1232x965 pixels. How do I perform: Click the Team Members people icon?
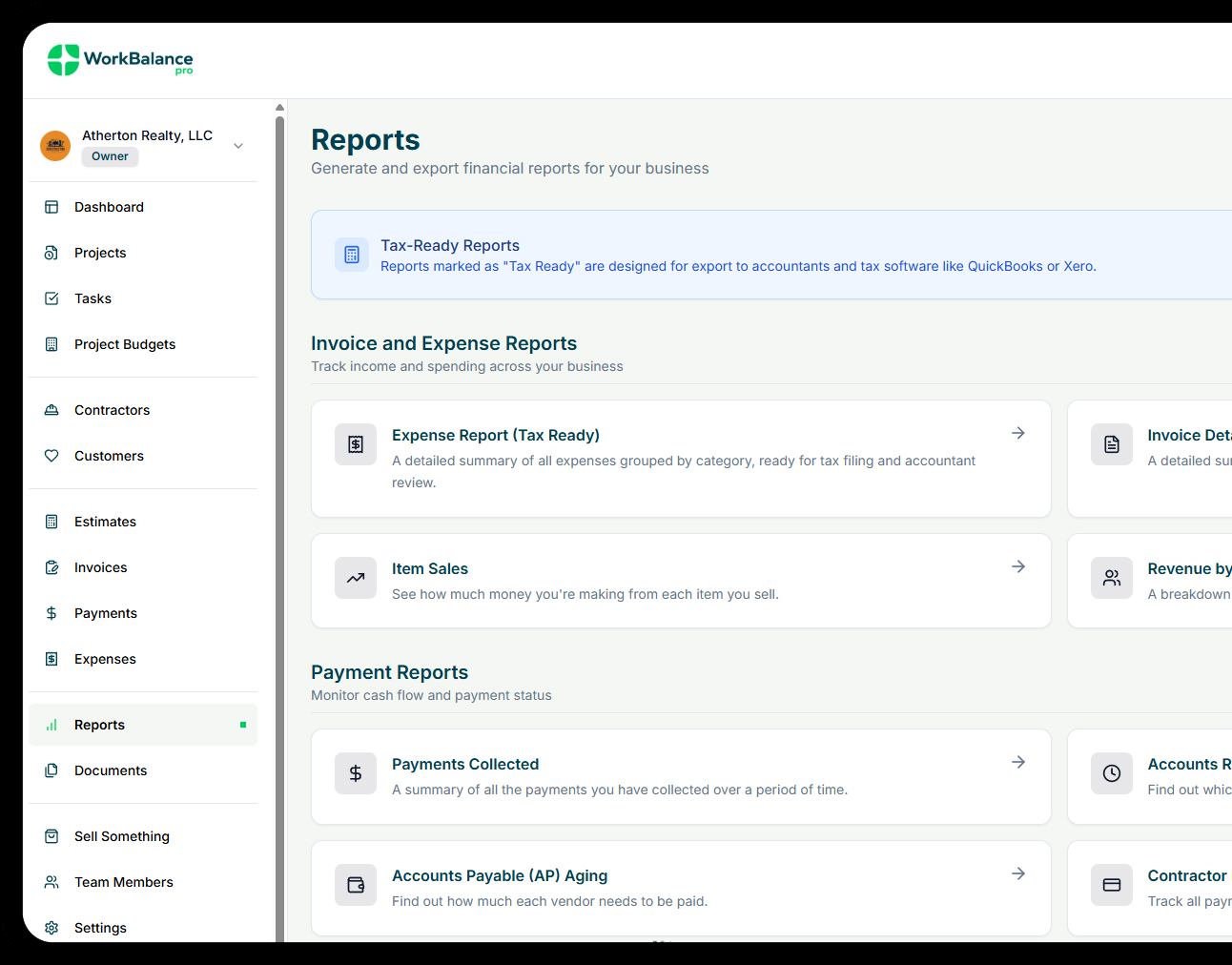pos(51,882)
